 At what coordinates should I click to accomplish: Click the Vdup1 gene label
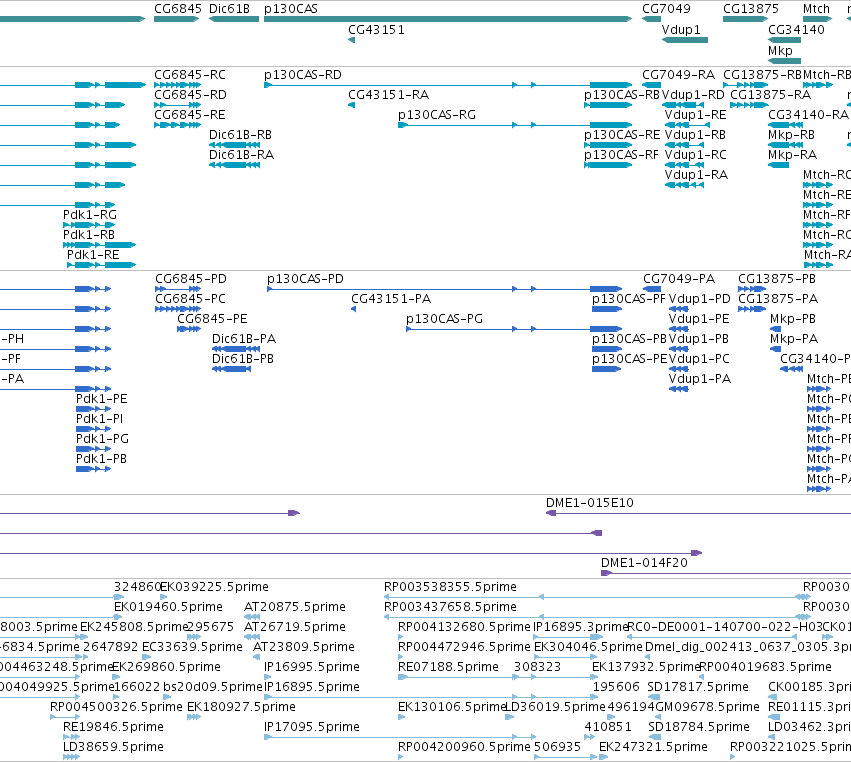coord(681,29)
